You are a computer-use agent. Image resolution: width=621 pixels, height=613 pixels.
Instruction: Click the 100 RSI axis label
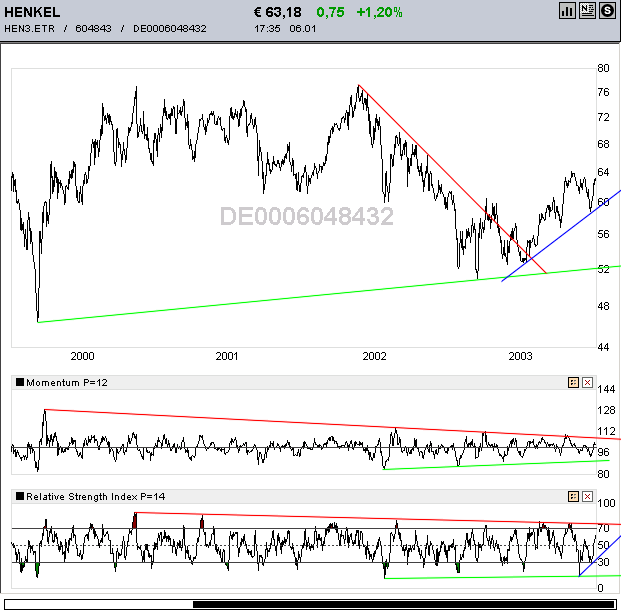point(606,503)
